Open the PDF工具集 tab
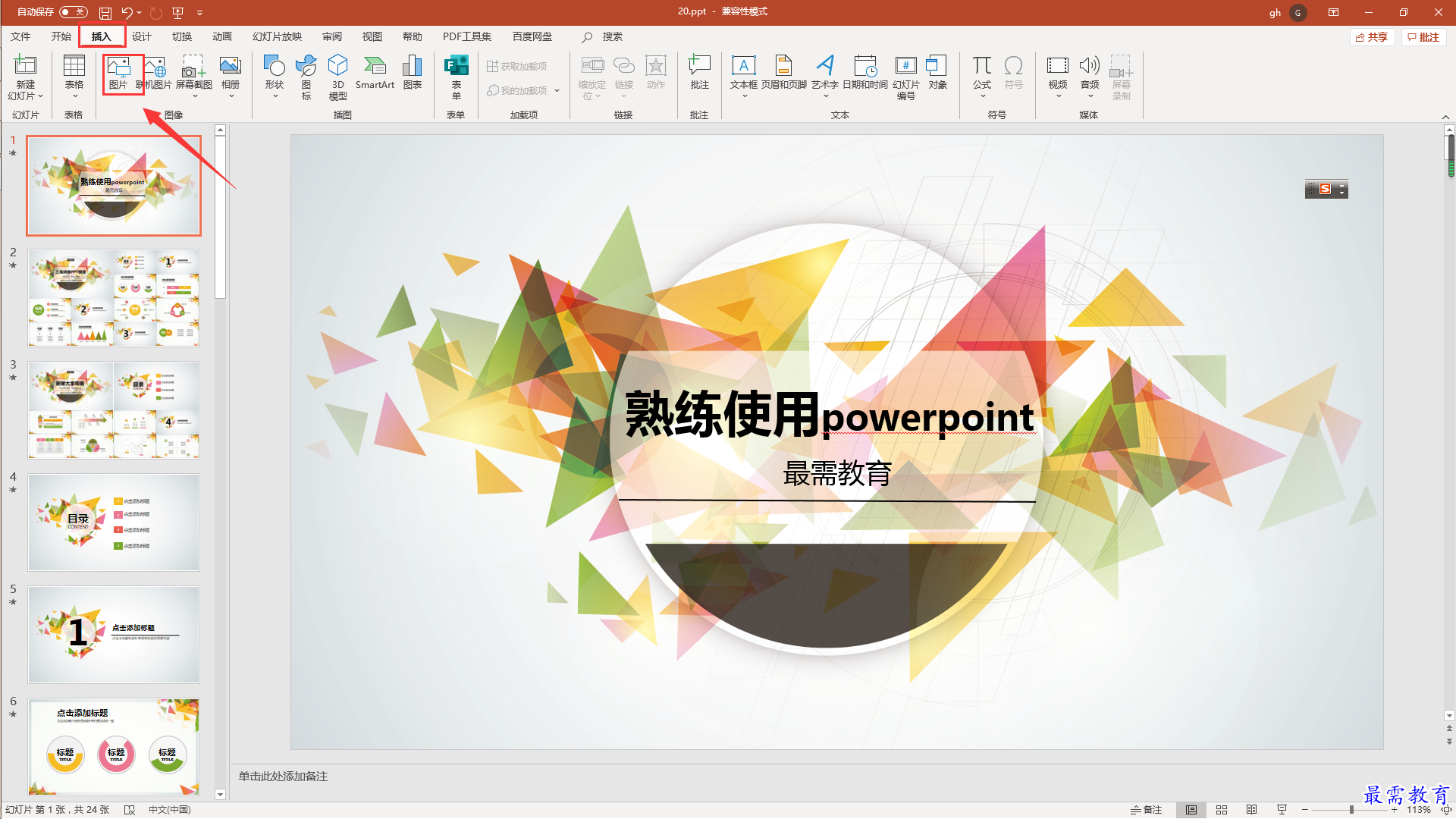The width and height of the screenshot is (1456, 819). (467, 36)
